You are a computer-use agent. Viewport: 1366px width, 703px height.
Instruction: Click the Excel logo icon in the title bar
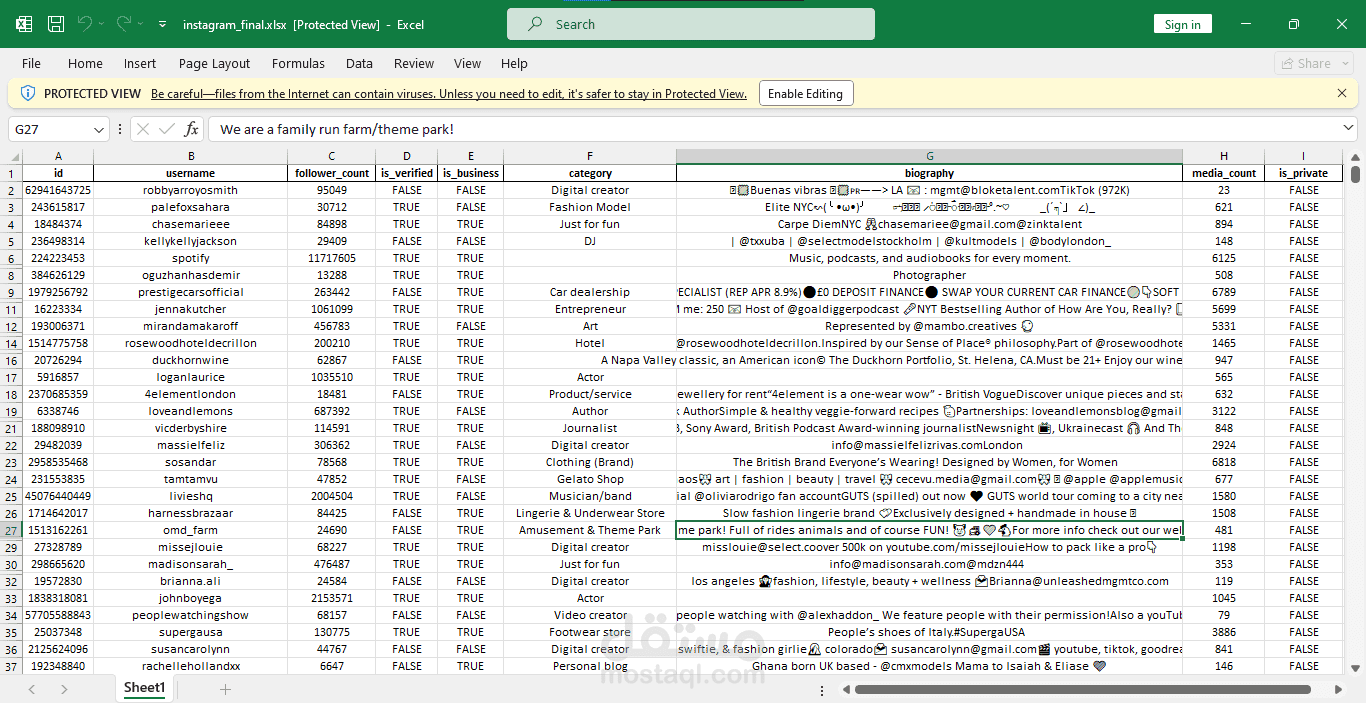pos(24,24)
